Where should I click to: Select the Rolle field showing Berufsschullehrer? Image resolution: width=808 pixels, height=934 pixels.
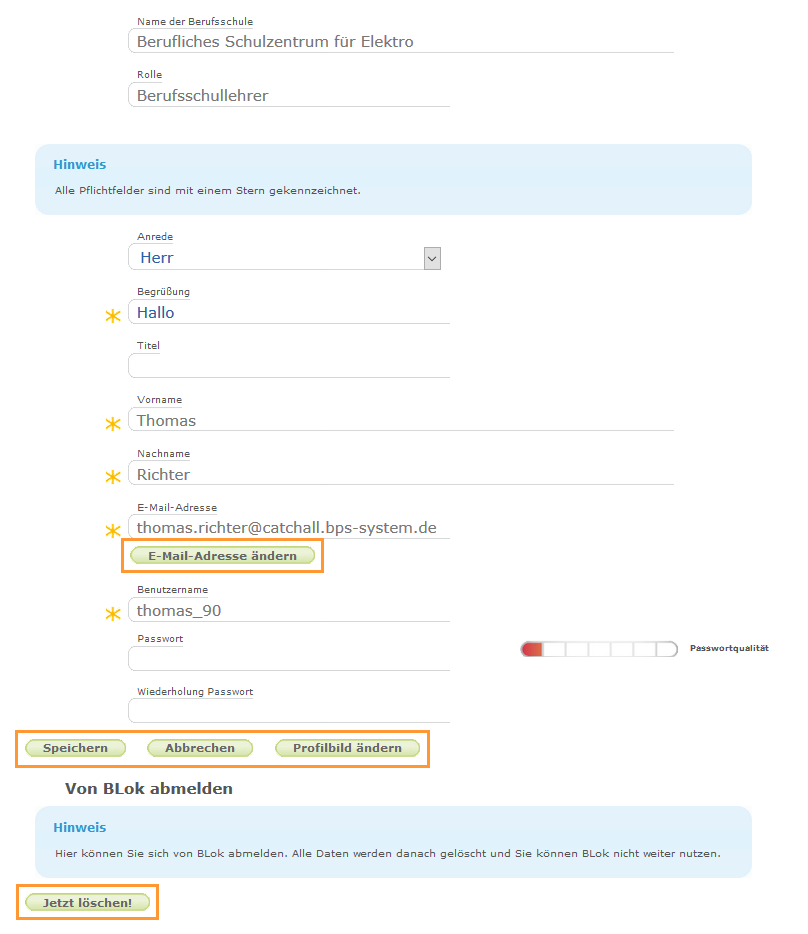(290, 95)
